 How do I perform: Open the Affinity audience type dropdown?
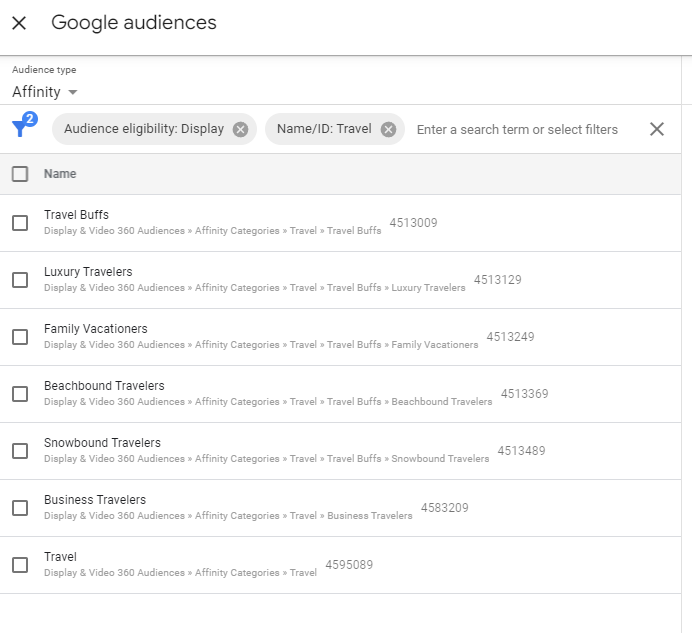45,92
